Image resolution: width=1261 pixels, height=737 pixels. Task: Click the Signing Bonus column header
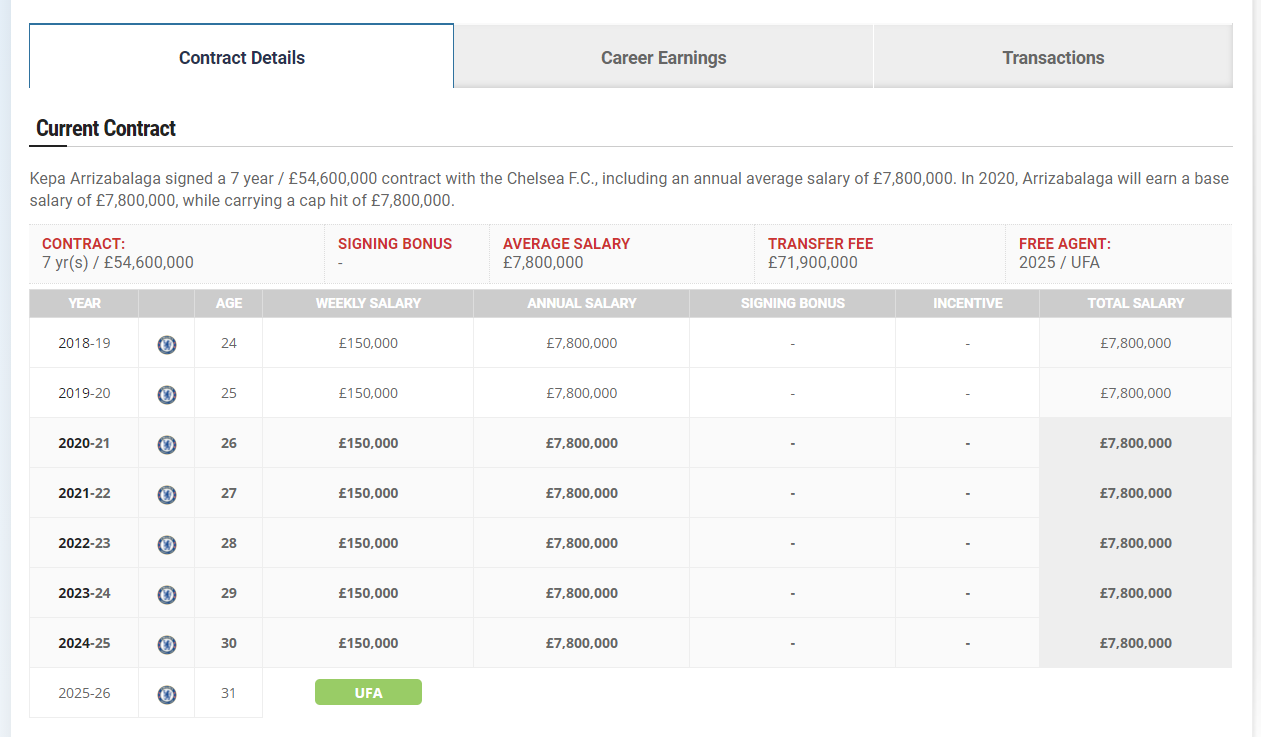[792, 303]
